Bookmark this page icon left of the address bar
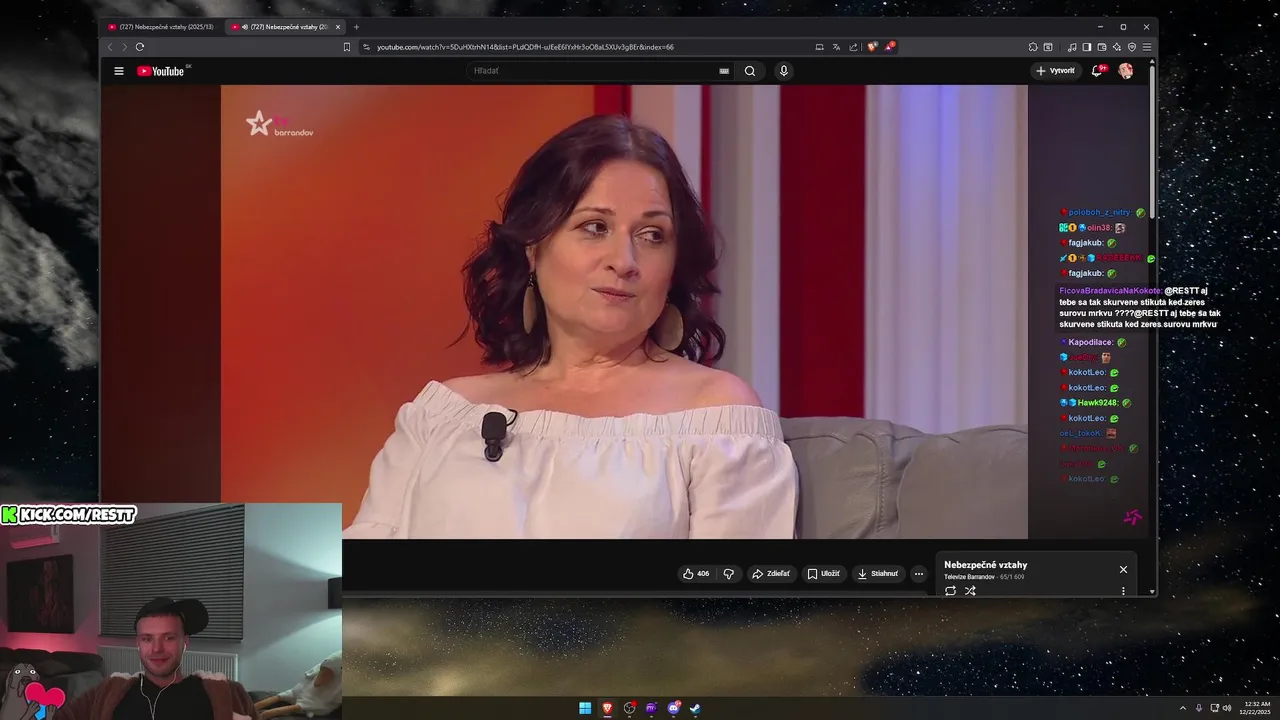This screenshot has height=720, width=1280. coord(347,47)
